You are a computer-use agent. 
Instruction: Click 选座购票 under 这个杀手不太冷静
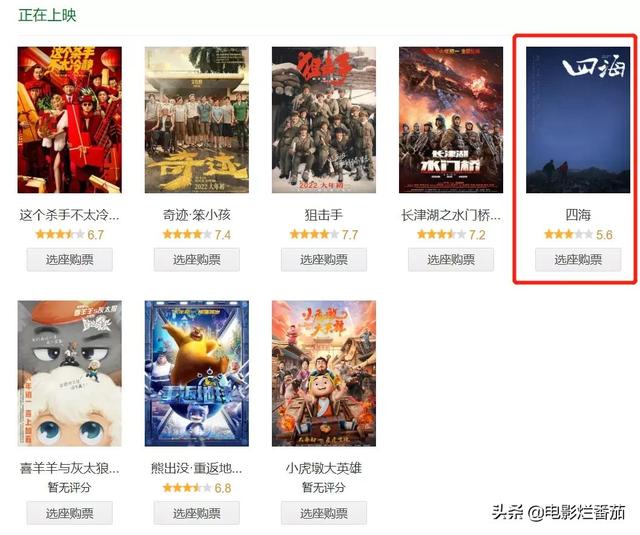pos(70,260)
